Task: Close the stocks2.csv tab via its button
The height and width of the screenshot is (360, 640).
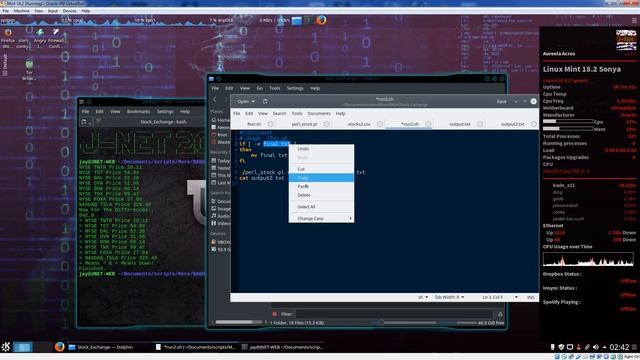Action: point(380,124)
